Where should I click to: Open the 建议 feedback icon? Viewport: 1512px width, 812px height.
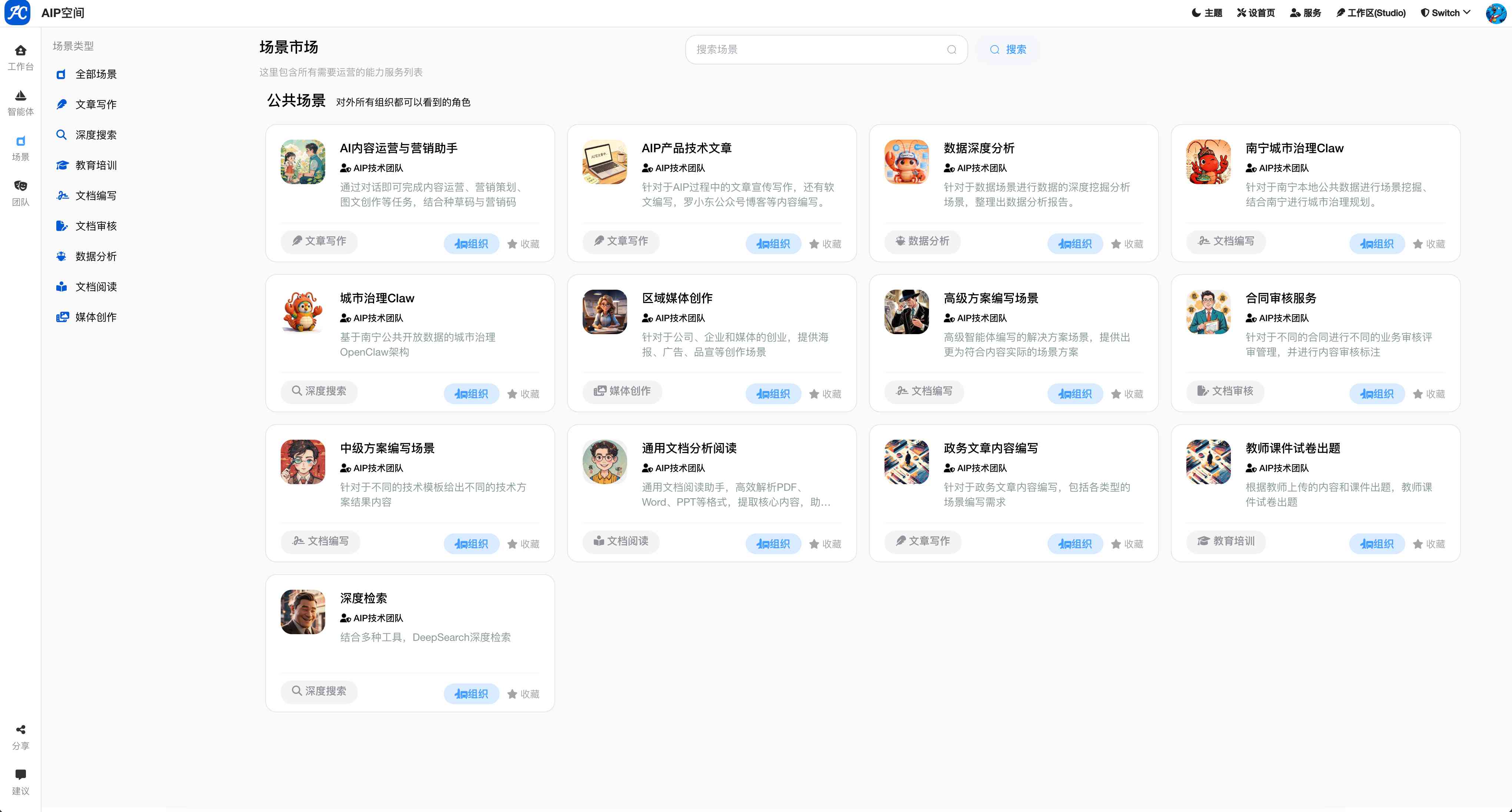click(20, 775)
